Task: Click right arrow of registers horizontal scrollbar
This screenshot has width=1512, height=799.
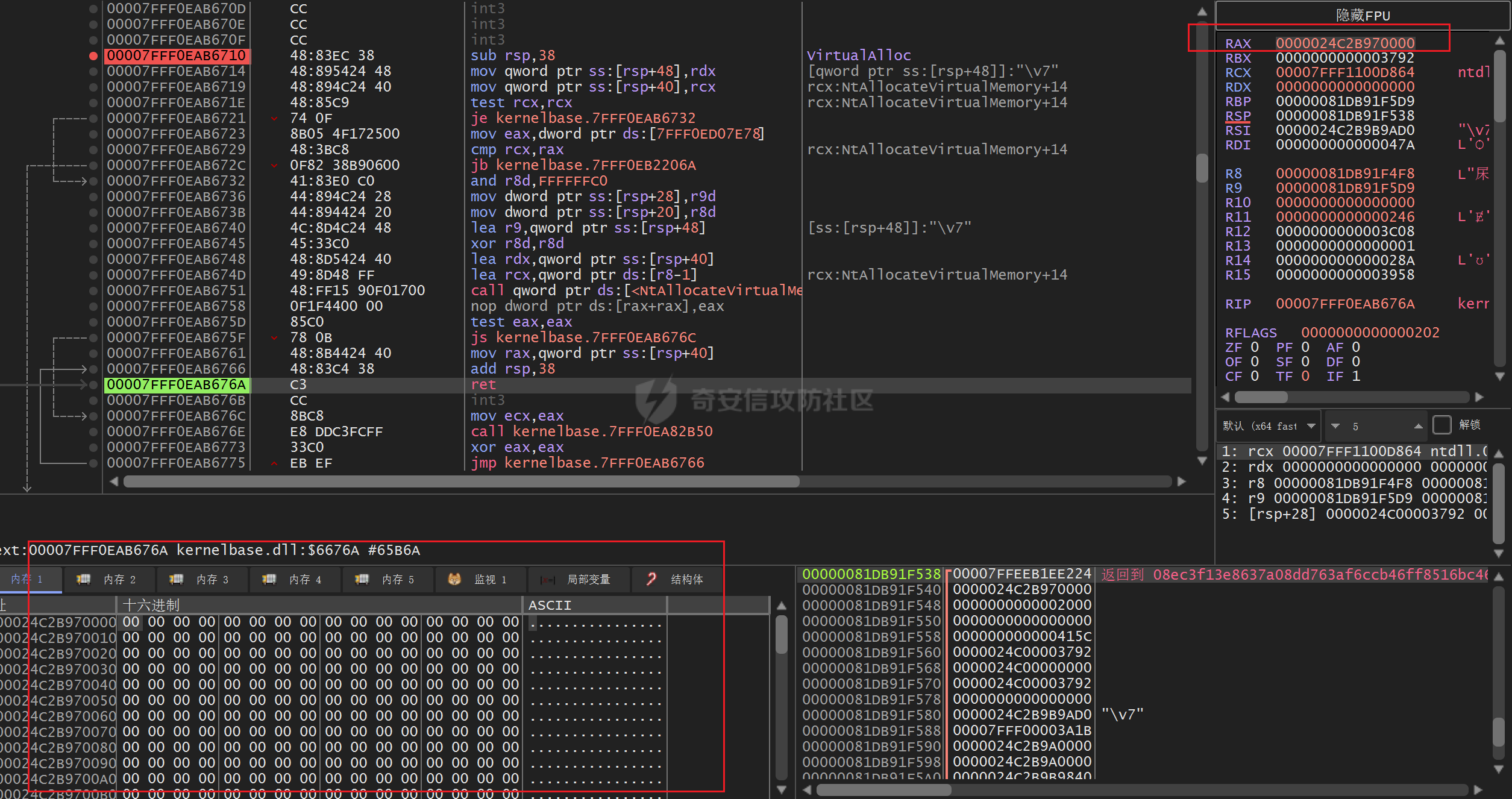Action: tap(1479, 397)
